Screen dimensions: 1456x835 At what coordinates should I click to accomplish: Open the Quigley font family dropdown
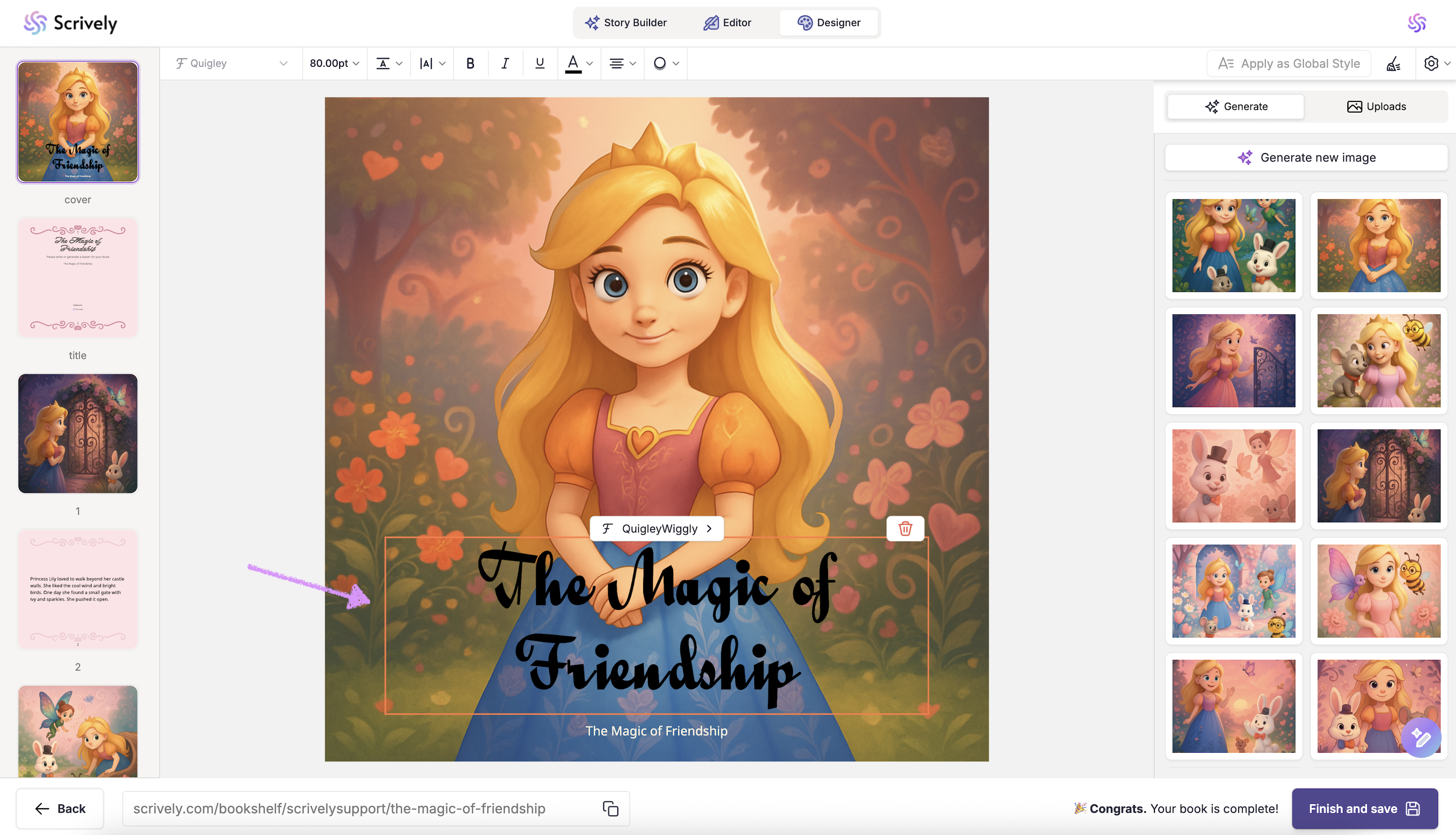pos(231,64)
